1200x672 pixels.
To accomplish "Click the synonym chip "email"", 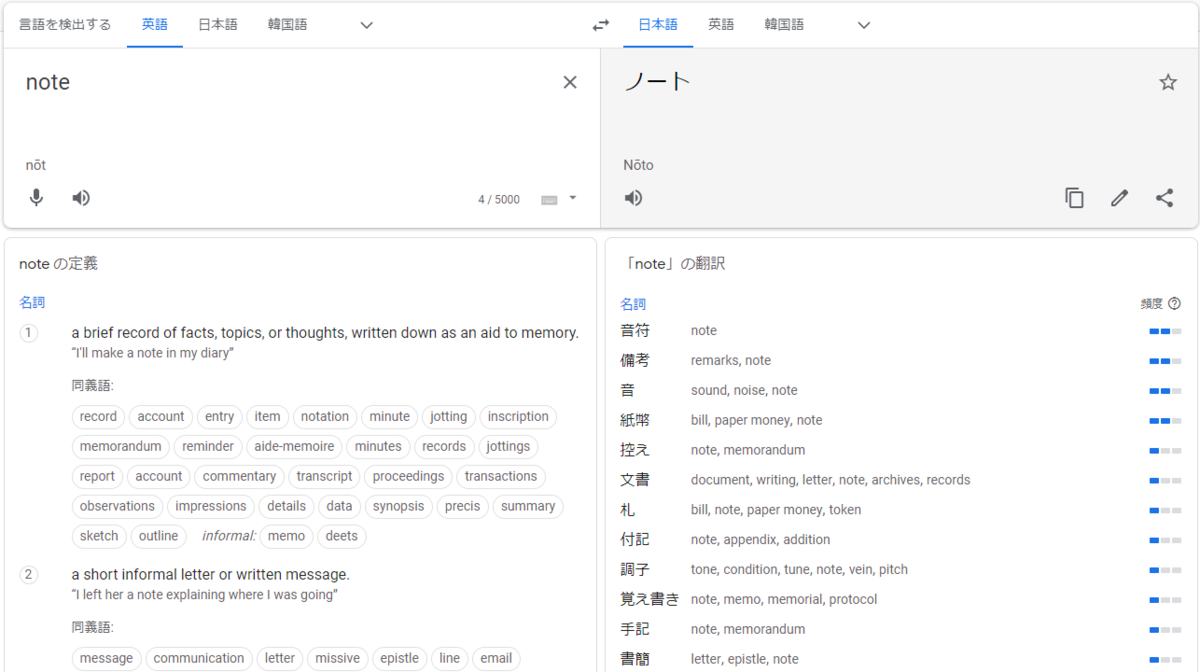I will click(496, 659).
